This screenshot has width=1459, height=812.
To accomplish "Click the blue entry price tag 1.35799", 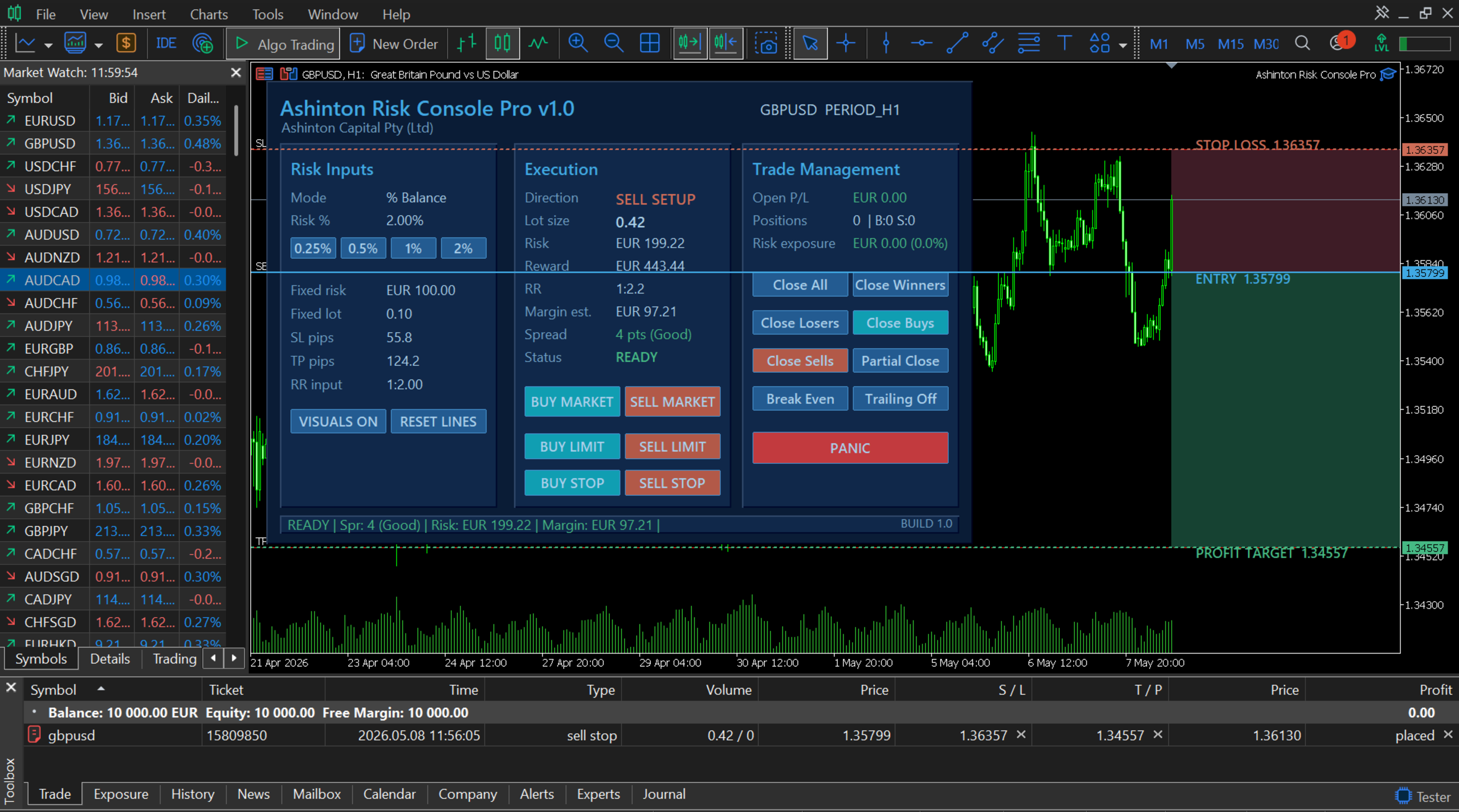I will (x=1424, y=272).
